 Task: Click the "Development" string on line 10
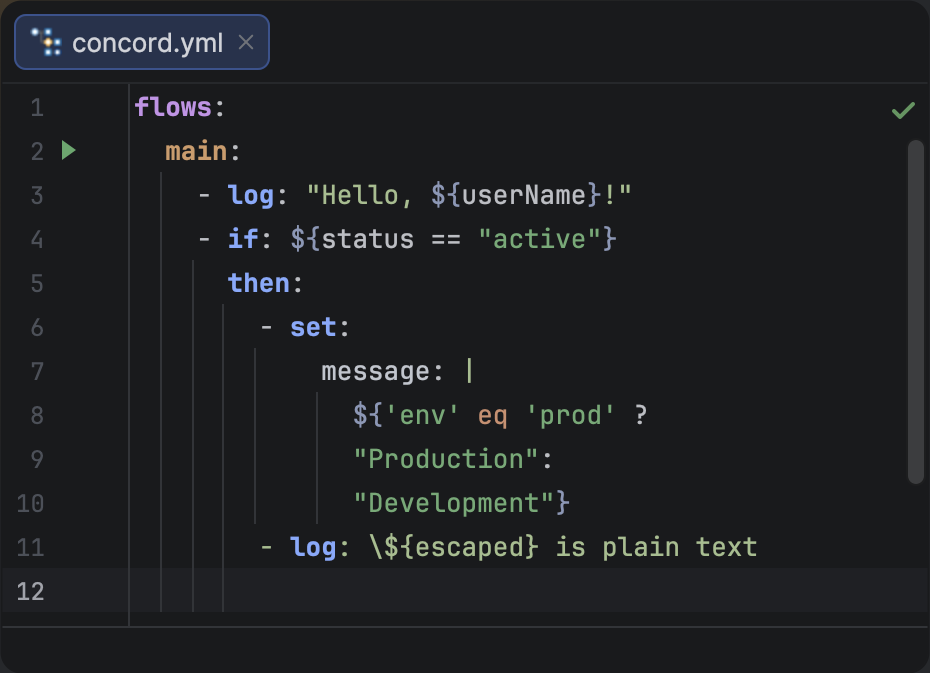[455, 503]
